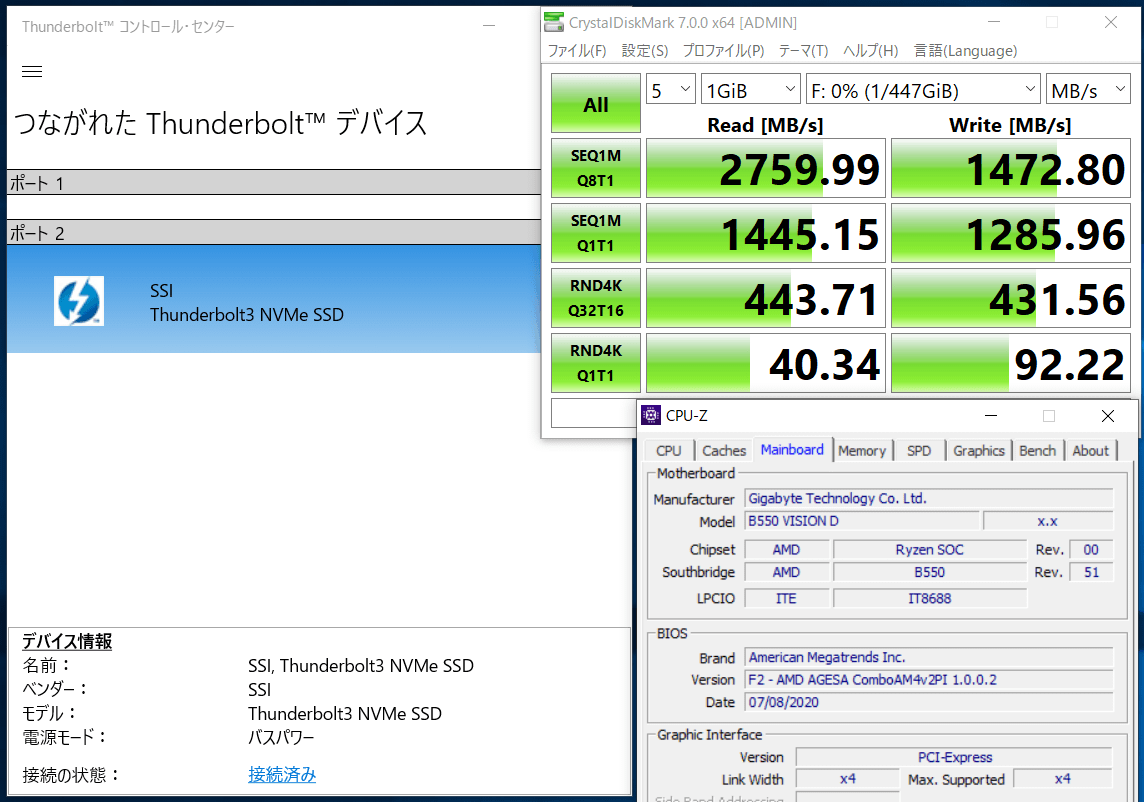This screenshot has width=1144, height=802.
Task: Start the SEQ1M Q8T1 test
Action: coord(596,168)
